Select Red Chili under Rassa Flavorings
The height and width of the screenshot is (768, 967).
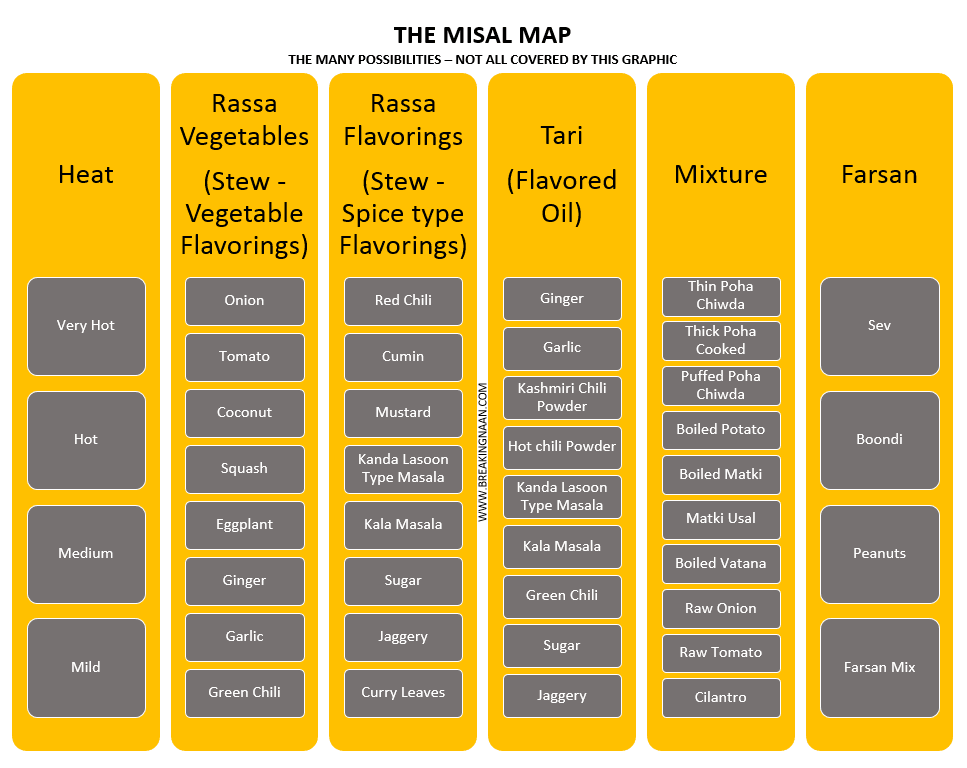click(403, 301)
